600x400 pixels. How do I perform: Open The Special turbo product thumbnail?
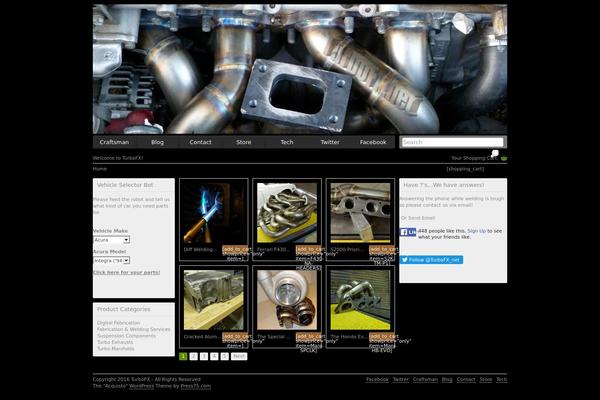287,300
